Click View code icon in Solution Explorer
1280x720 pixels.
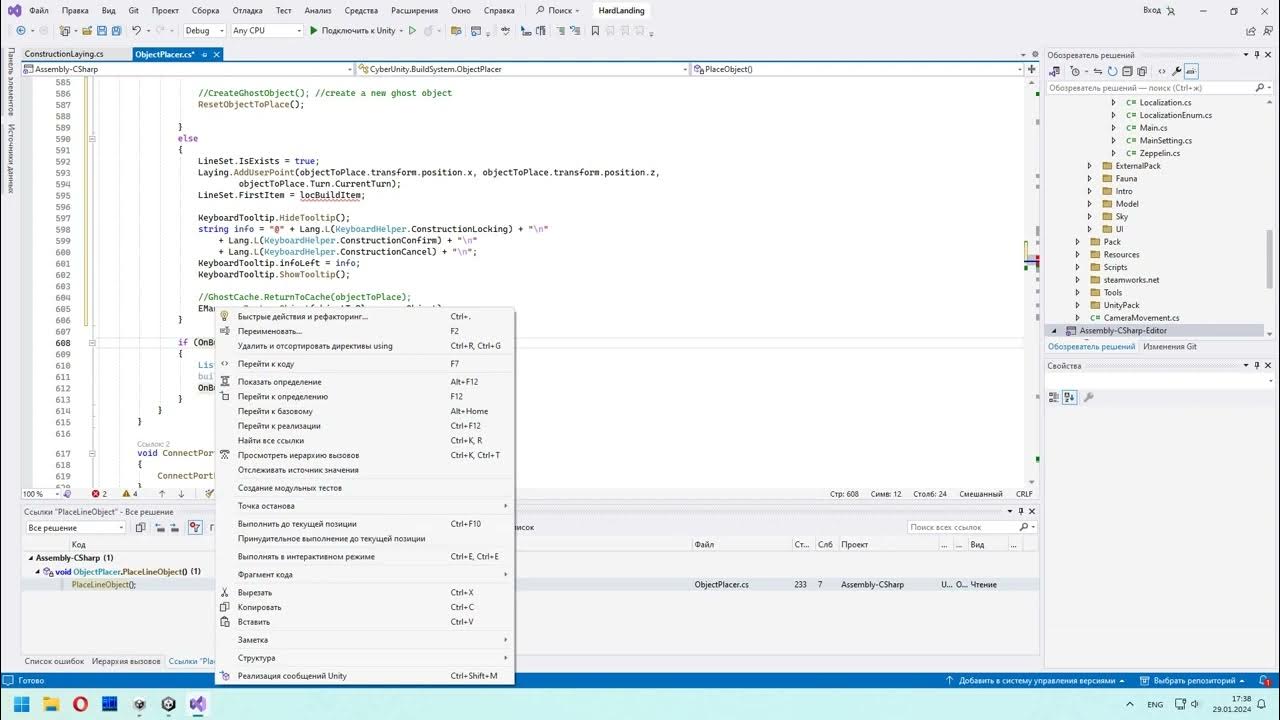1162,71
